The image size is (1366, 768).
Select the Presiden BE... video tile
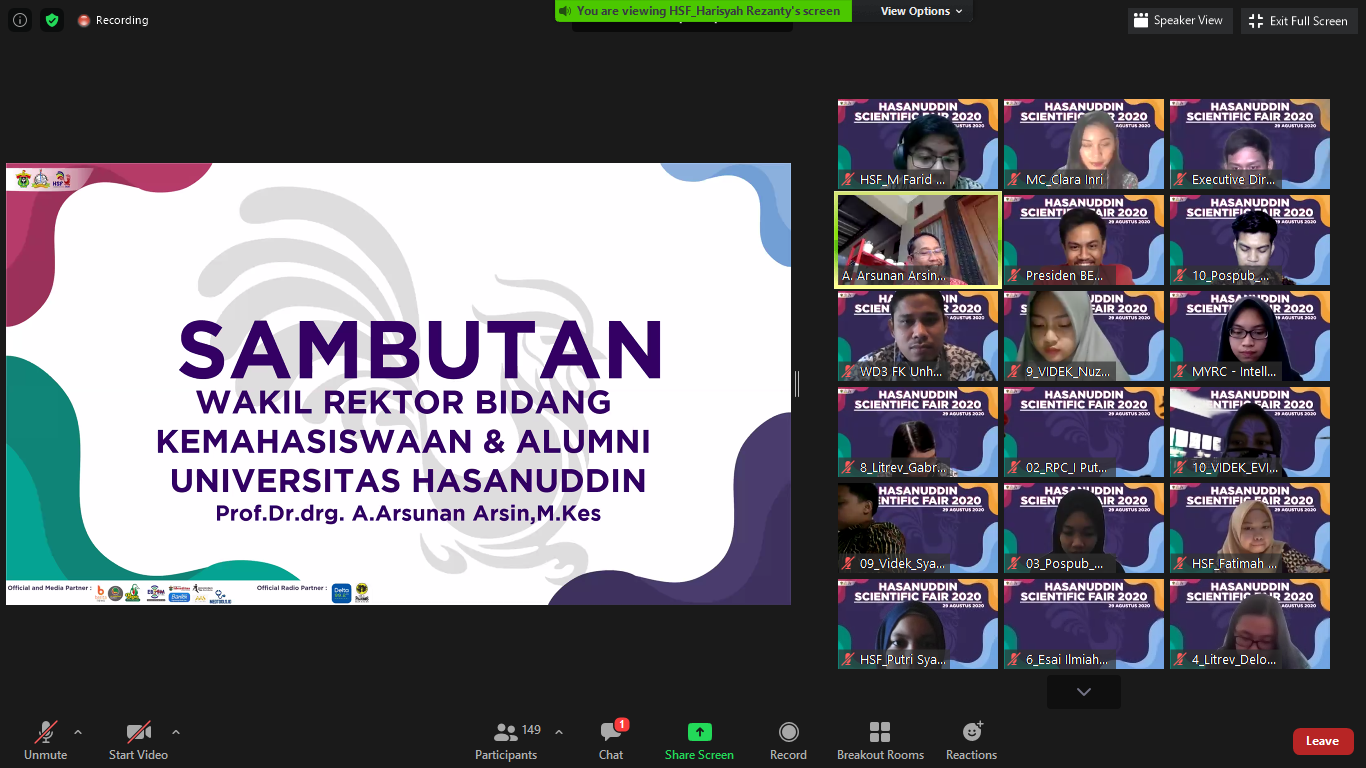tap(1084, 240)
